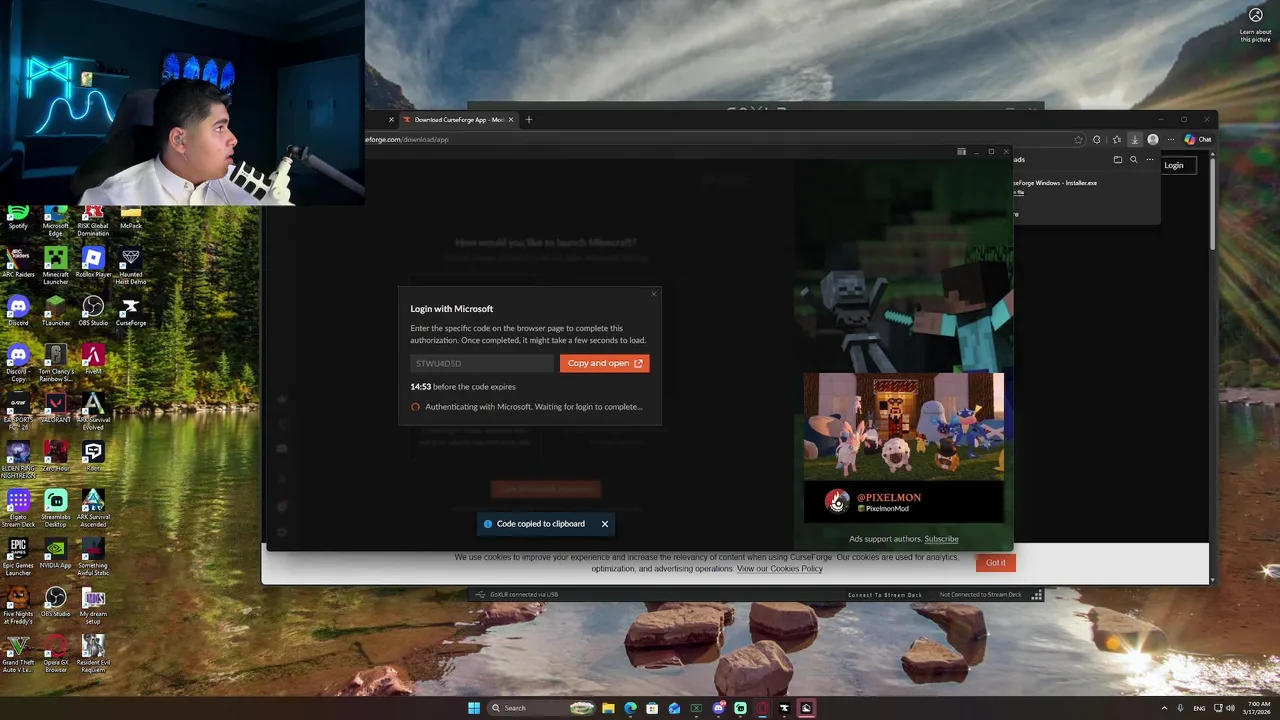1280x720 pixels.
Task: Click the Login button on CurseForge website
Action: (x=1174, y=166)
